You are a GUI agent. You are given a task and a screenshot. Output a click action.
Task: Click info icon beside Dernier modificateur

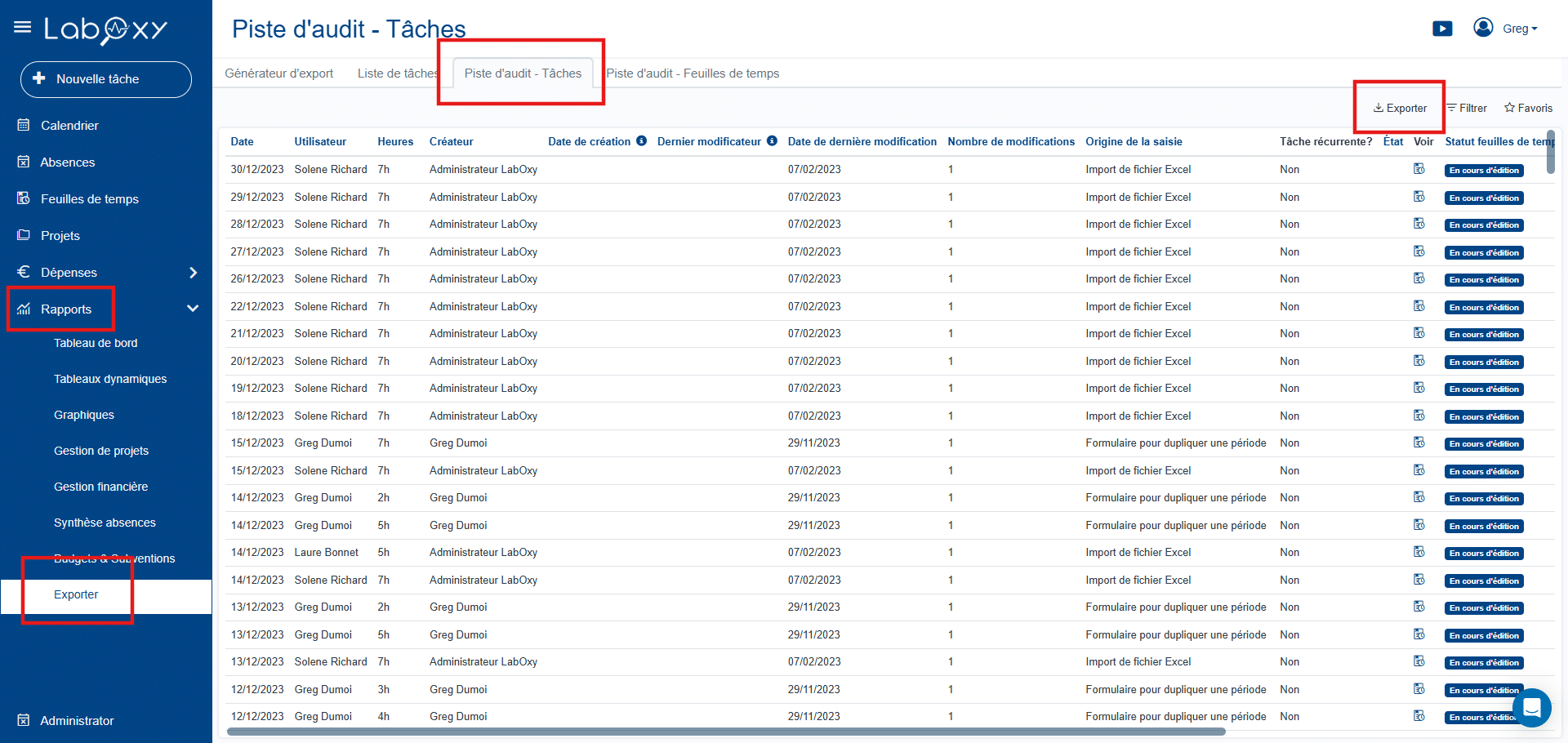[x=772, y=141]
